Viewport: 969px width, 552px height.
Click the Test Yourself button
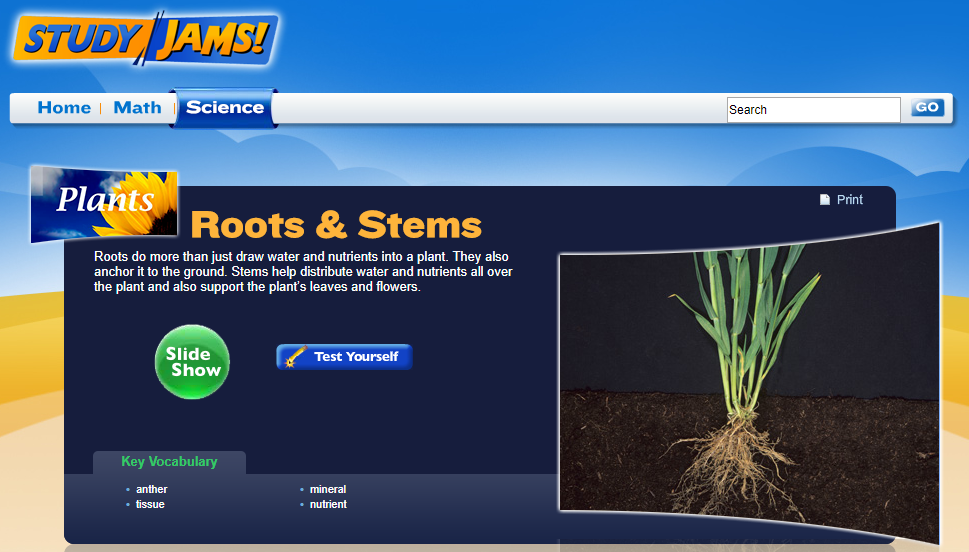point(344,357)
